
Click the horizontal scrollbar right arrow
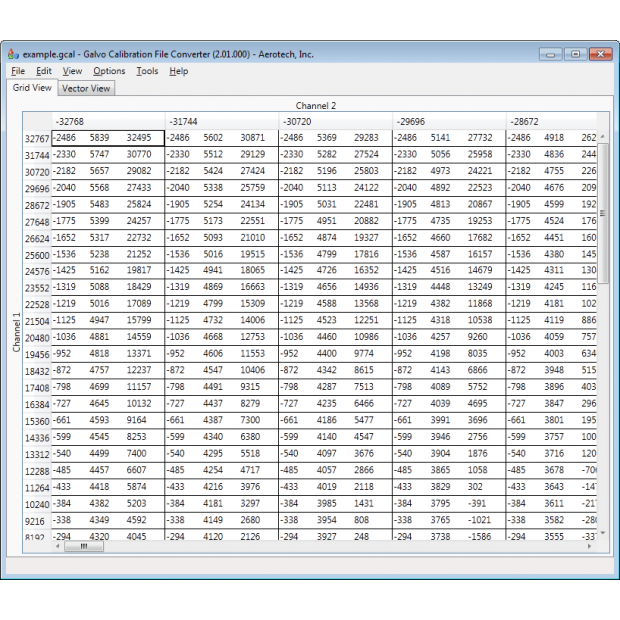(x=590, y=547)
